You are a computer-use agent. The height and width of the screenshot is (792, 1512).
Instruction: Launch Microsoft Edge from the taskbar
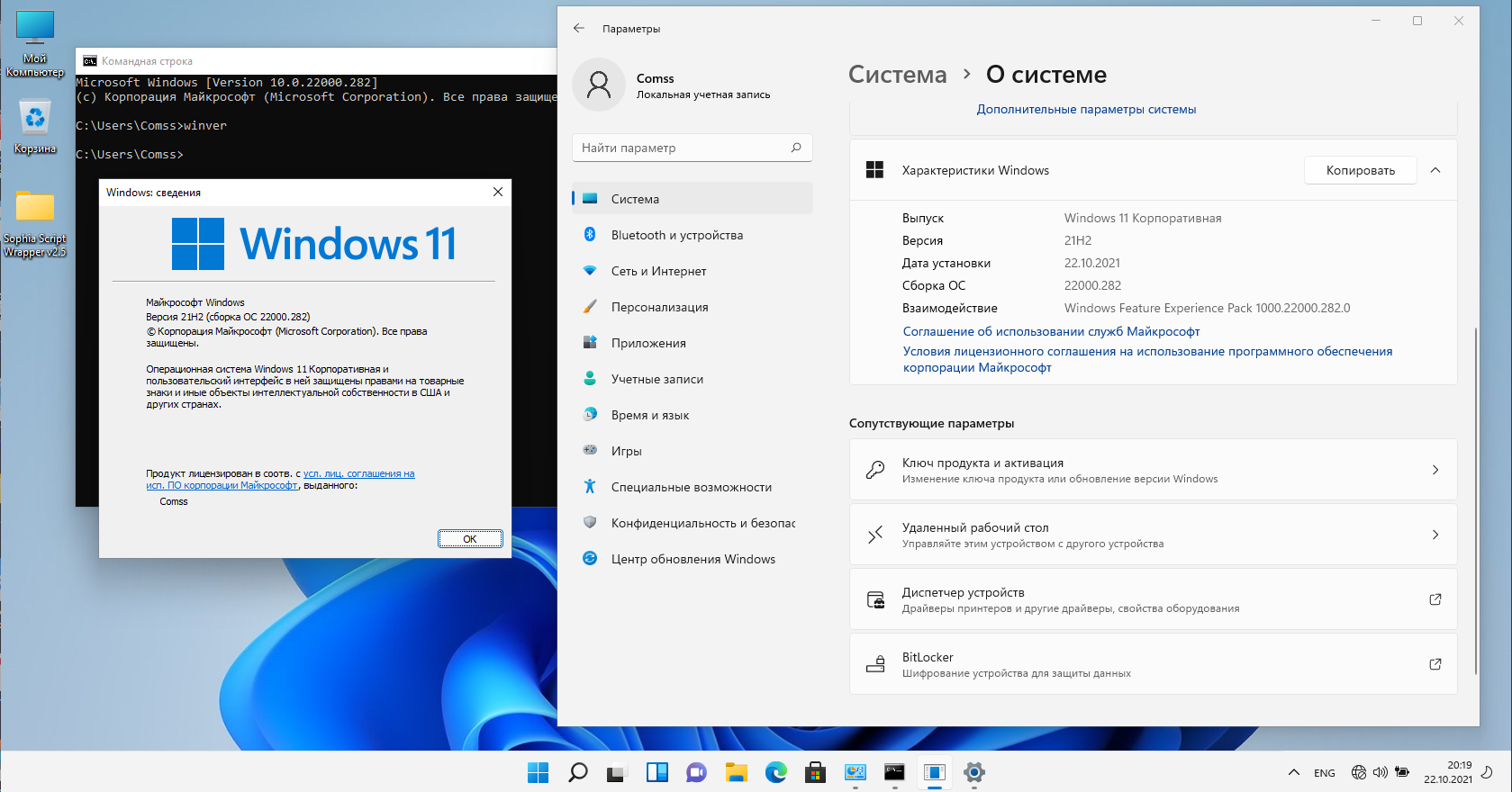click(x=775, y=772)
